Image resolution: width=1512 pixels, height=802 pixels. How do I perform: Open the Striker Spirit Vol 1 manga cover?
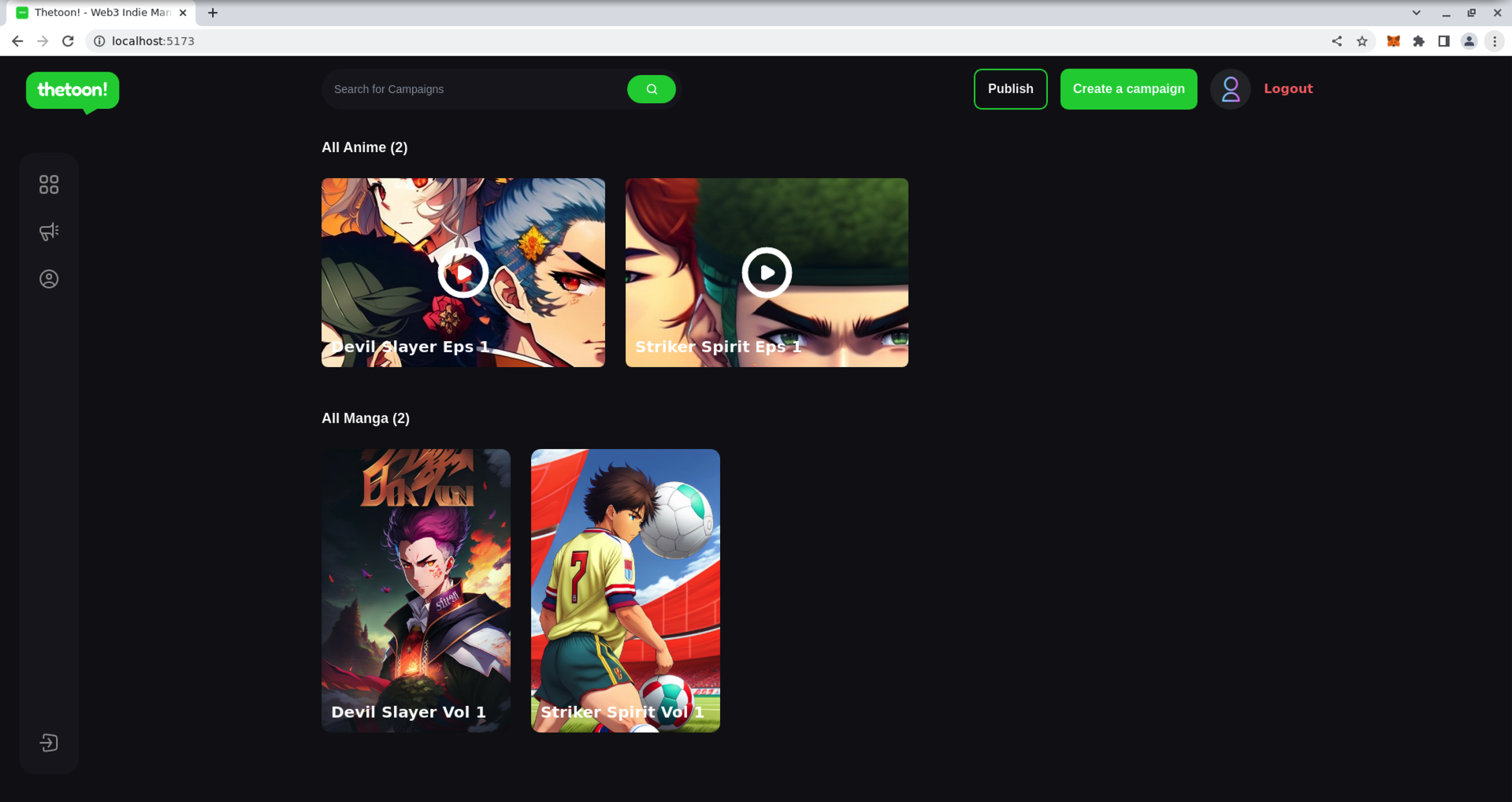coord(625,589)
